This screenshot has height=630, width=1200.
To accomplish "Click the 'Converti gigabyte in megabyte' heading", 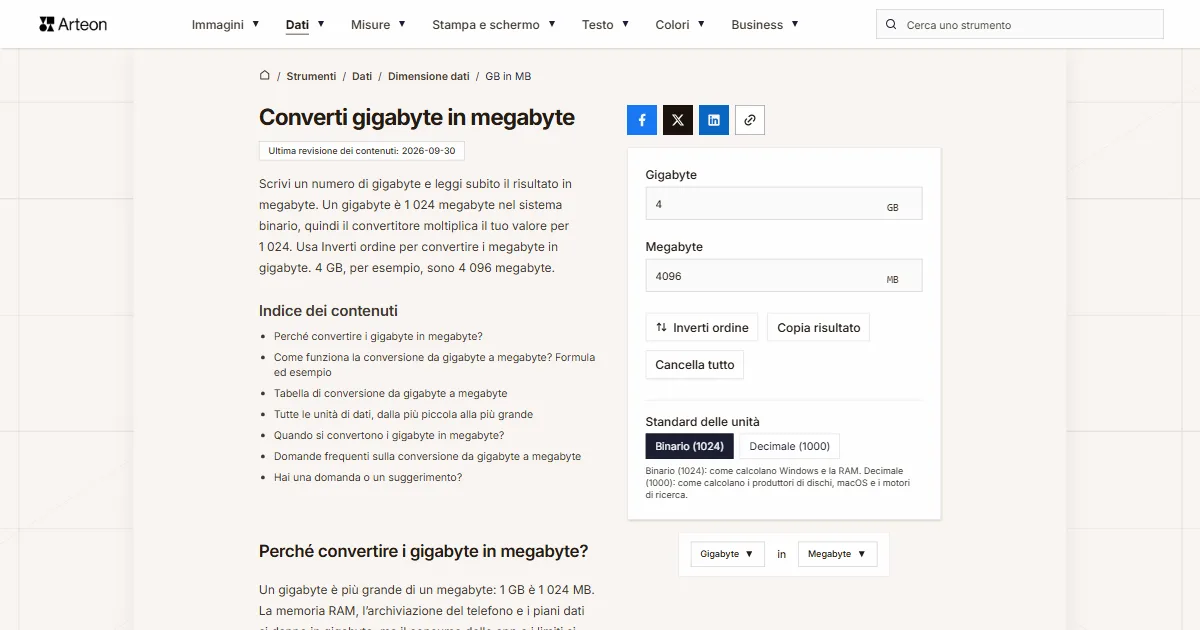I will tap(417, 117).
